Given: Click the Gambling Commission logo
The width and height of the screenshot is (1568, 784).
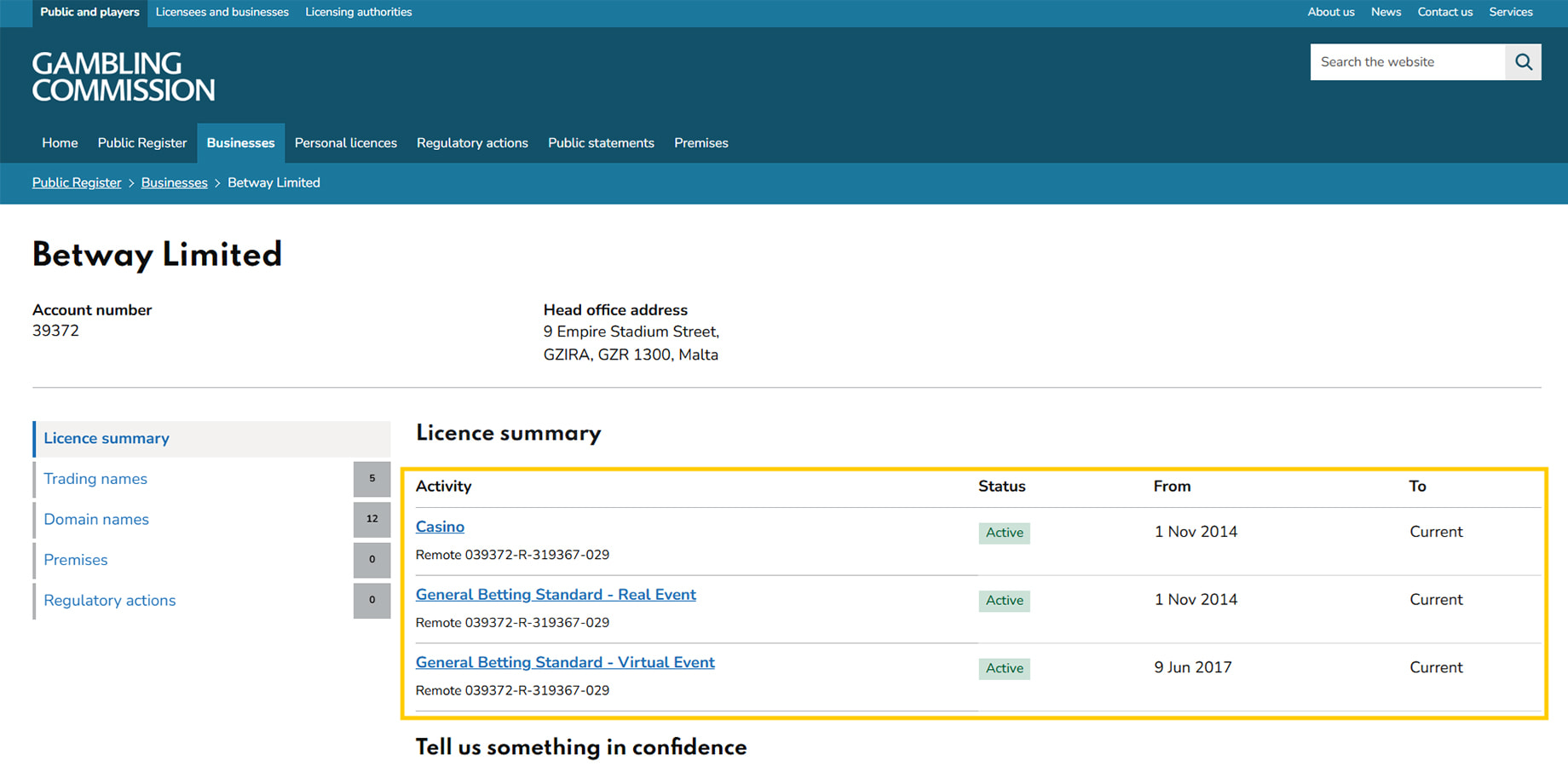Looking at the screenshot, I should (124, 77).
